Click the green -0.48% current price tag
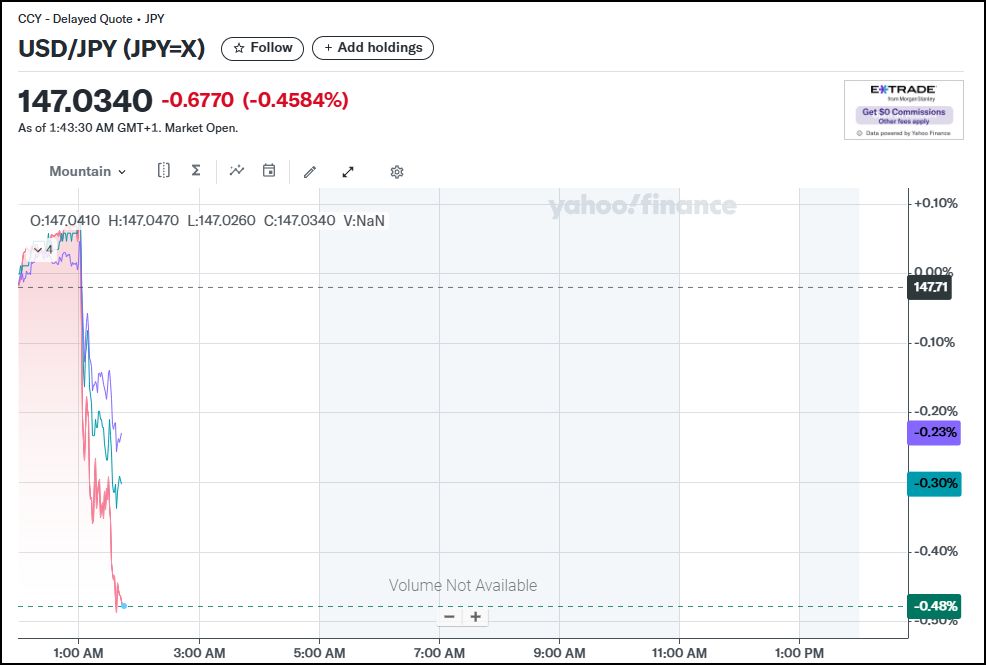The height and width of the screenshot is (665, 986). pos(934,607)
